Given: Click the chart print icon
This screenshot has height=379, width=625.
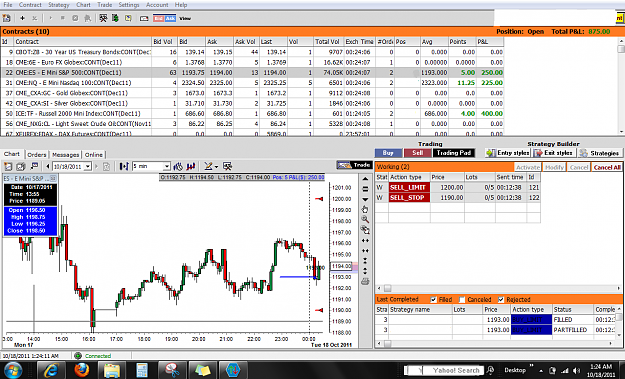Looking at the screenshot, I should [365, 282].
